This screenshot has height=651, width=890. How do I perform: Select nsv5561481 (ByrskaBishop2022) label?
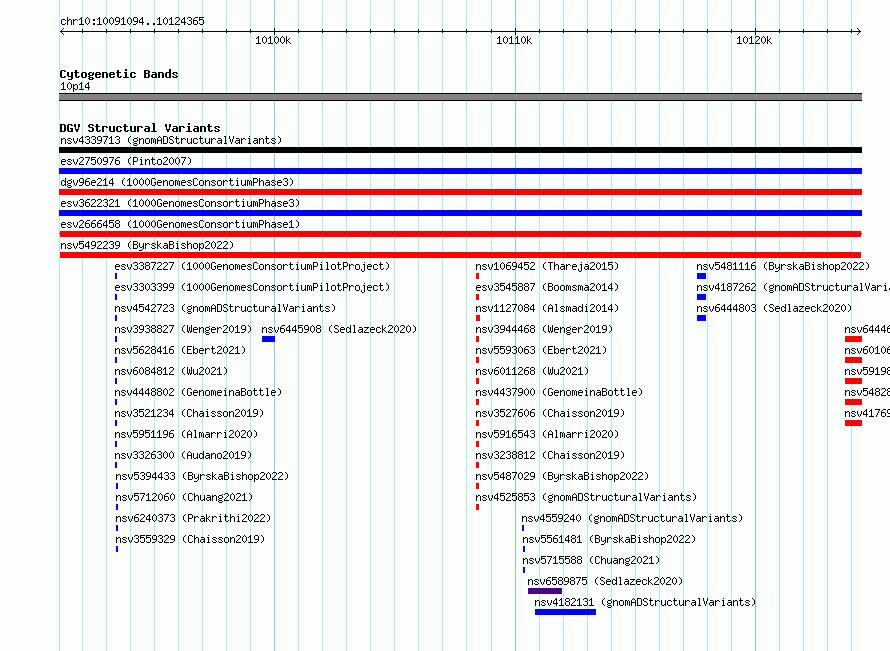[609, 539]
